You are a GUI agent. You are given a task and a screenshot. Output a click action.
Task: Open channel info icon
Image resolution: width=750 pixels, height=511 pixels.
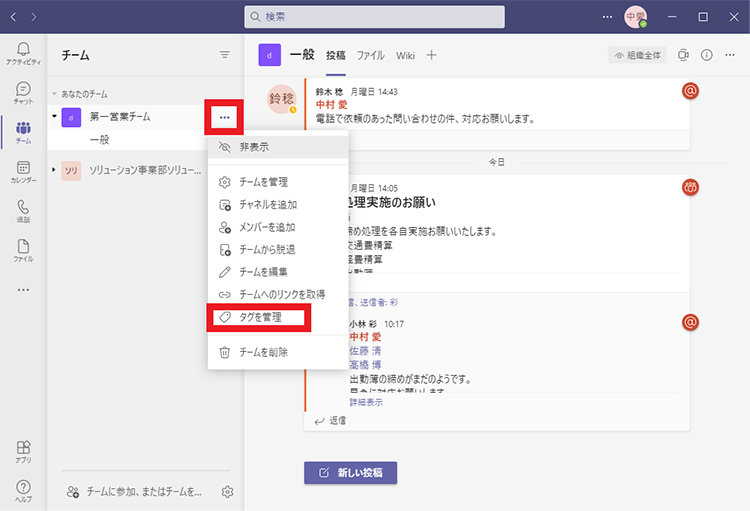[706, 55]
